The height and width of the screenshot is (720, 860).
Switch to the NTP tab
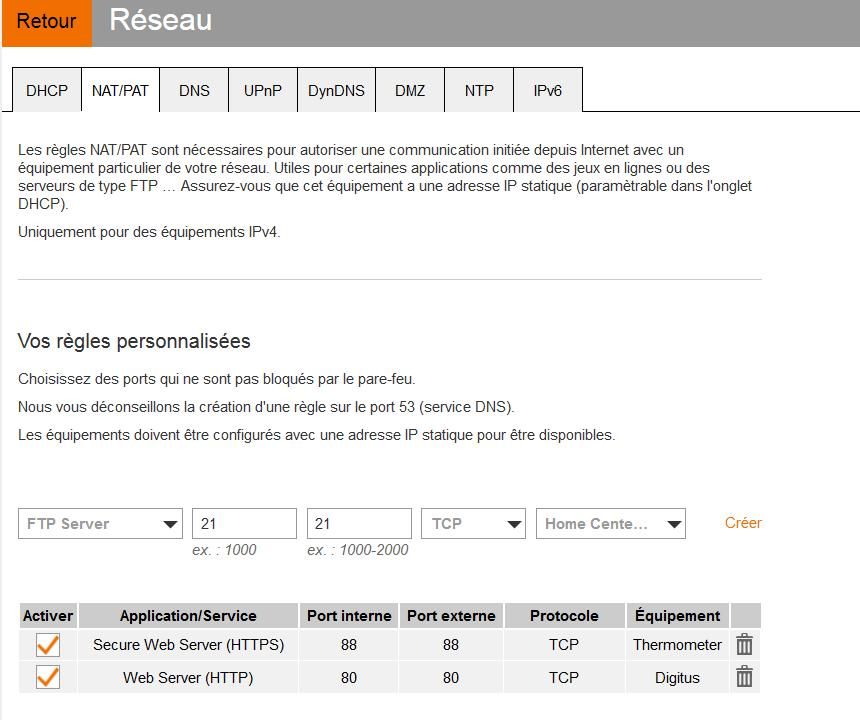pos(479,91)
